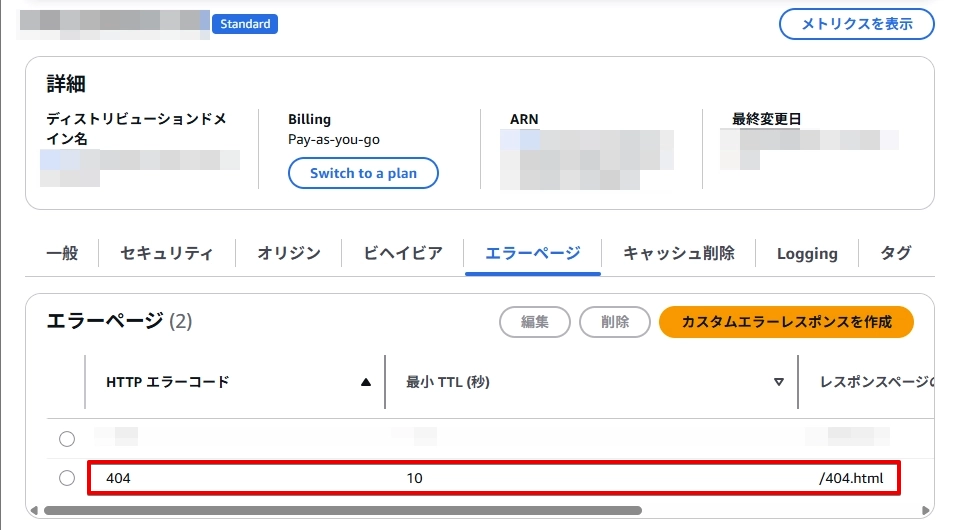
Task: Click the horizontal scrollbar thumb of the table
Action: [343, 510]
